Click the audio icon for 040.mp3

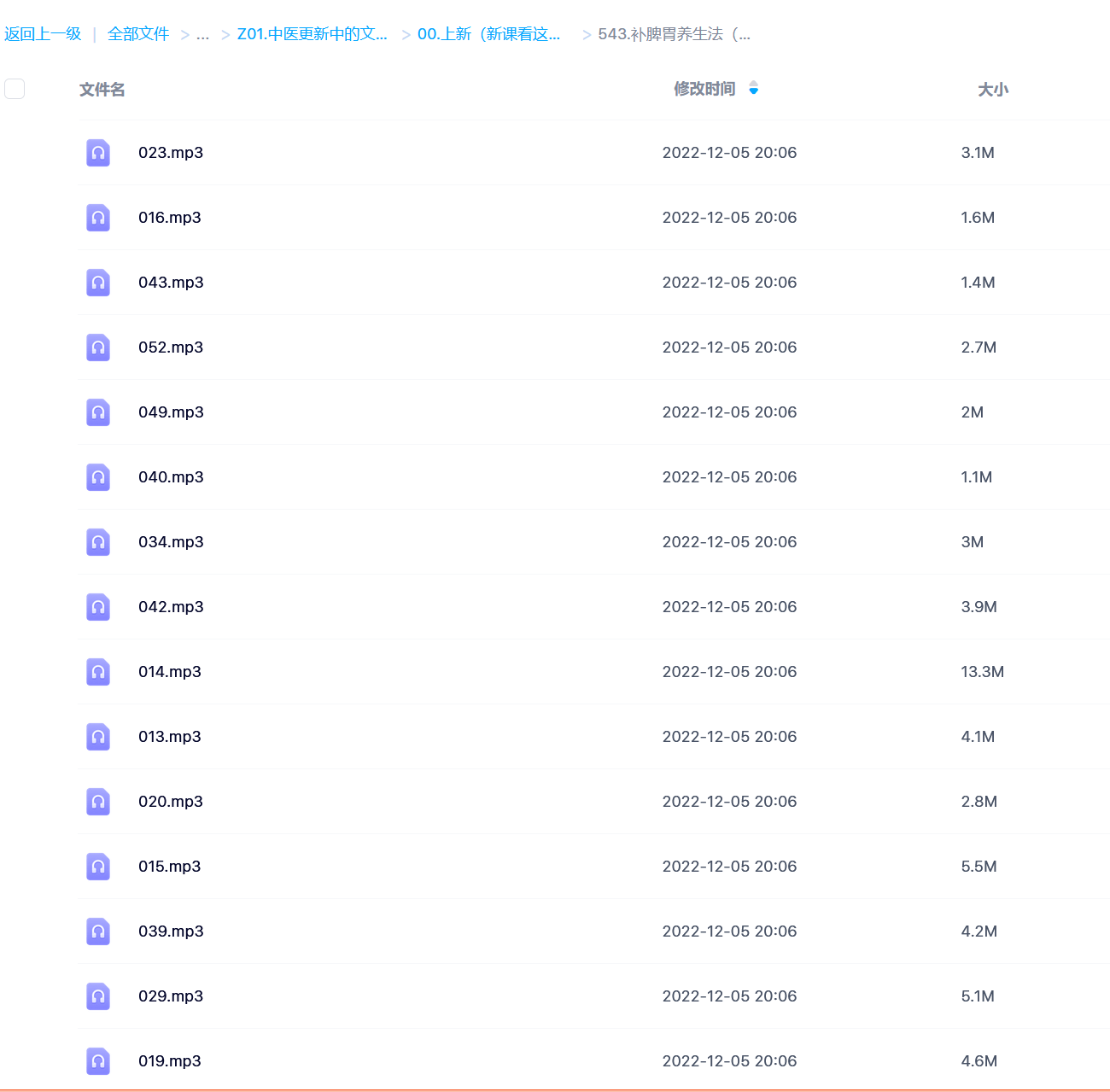[98, 477]
